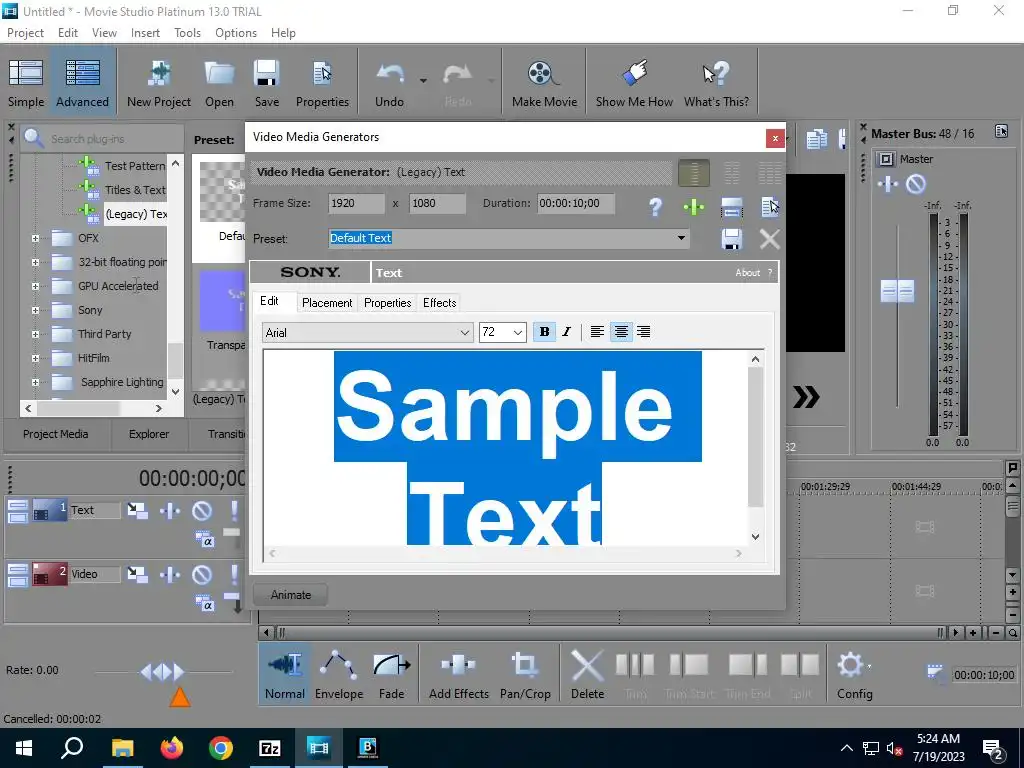Switch to Simple mode
The image size is (1024, 768).
[26, 83]
